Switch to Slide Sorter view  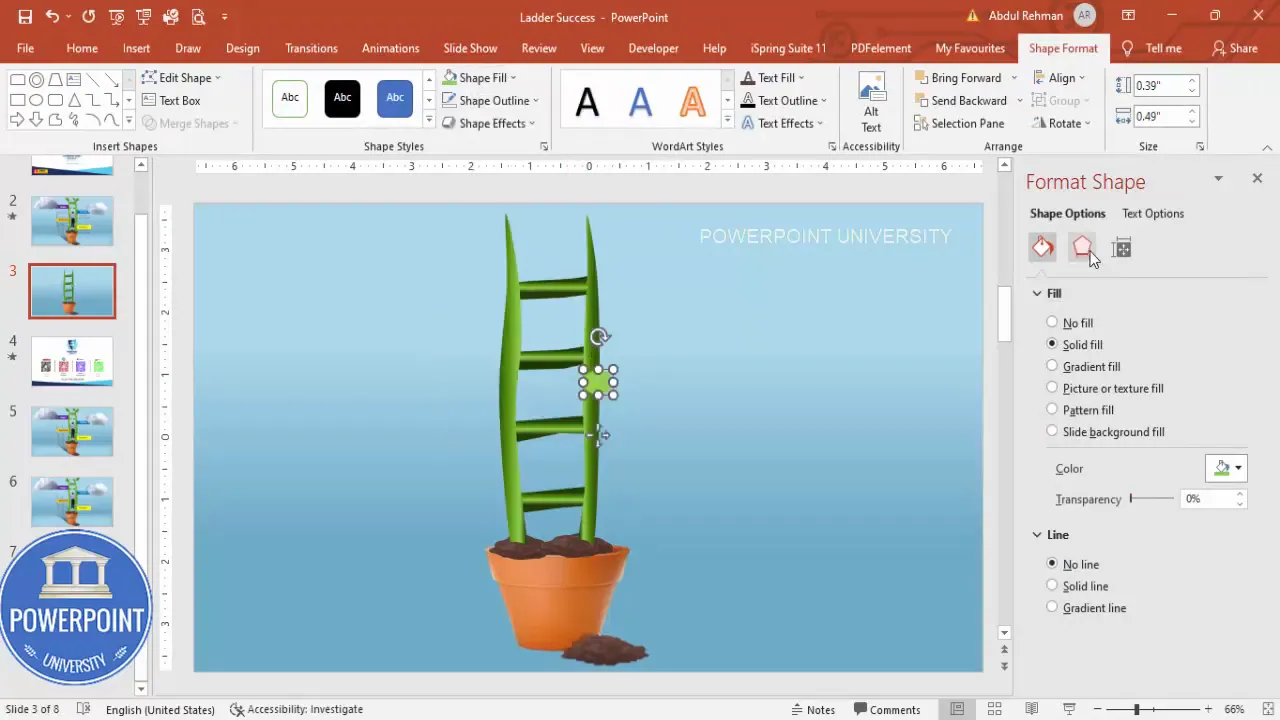point(995,709)
